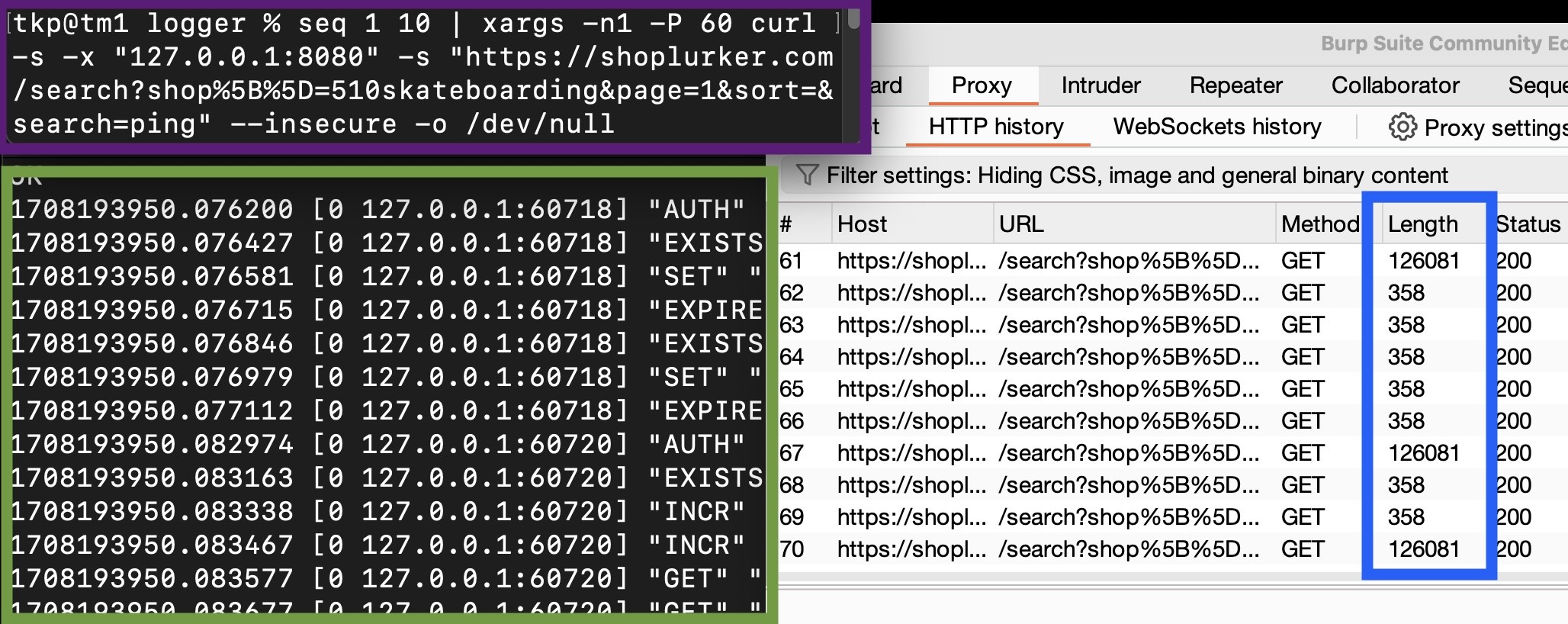The image size is (1568, 624).
Task: Sort by the URL column header
Action: (x=1021, y=224)
